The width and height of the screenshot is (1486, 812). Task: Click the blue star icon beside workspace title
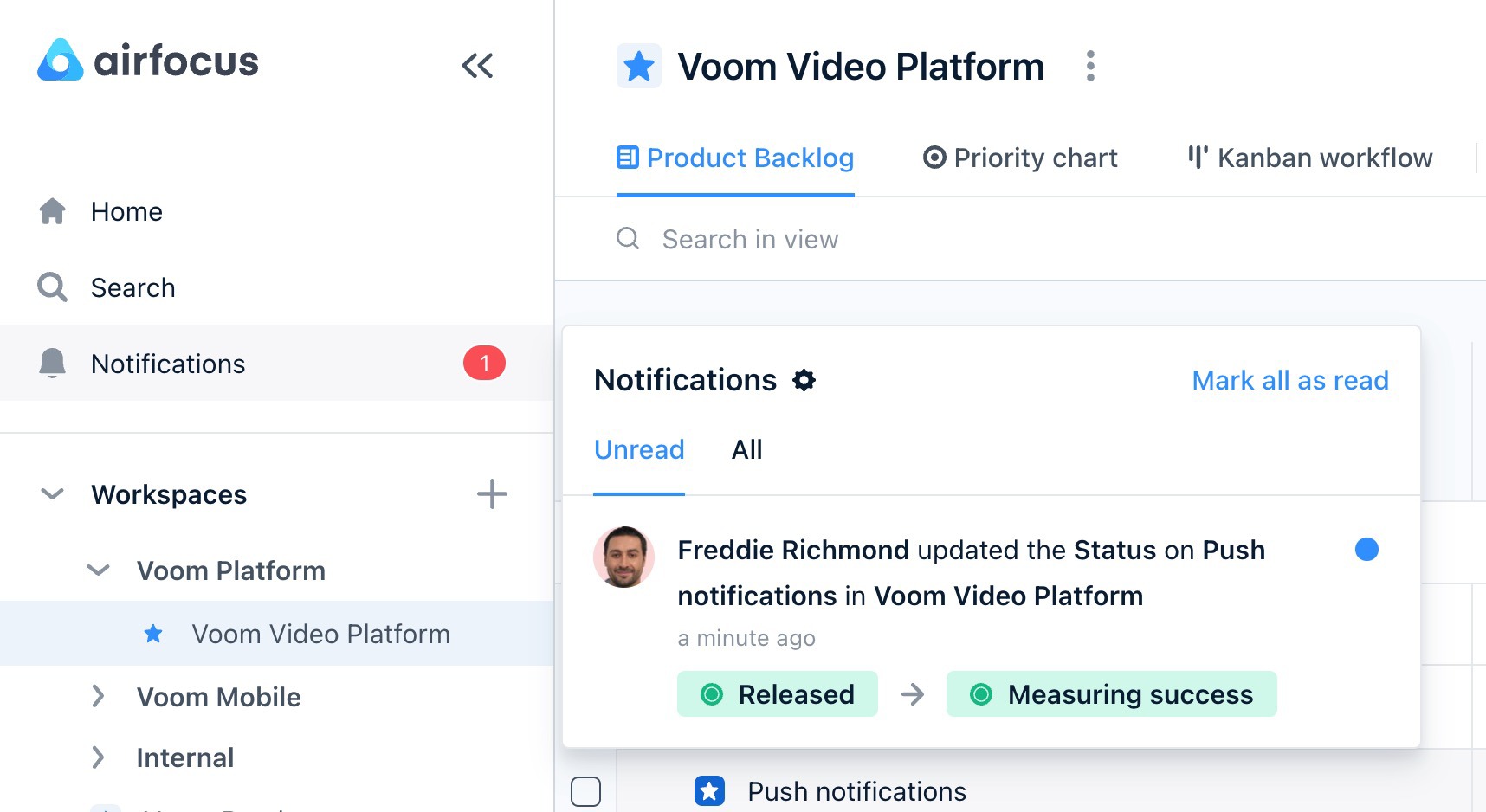point(639,67)
